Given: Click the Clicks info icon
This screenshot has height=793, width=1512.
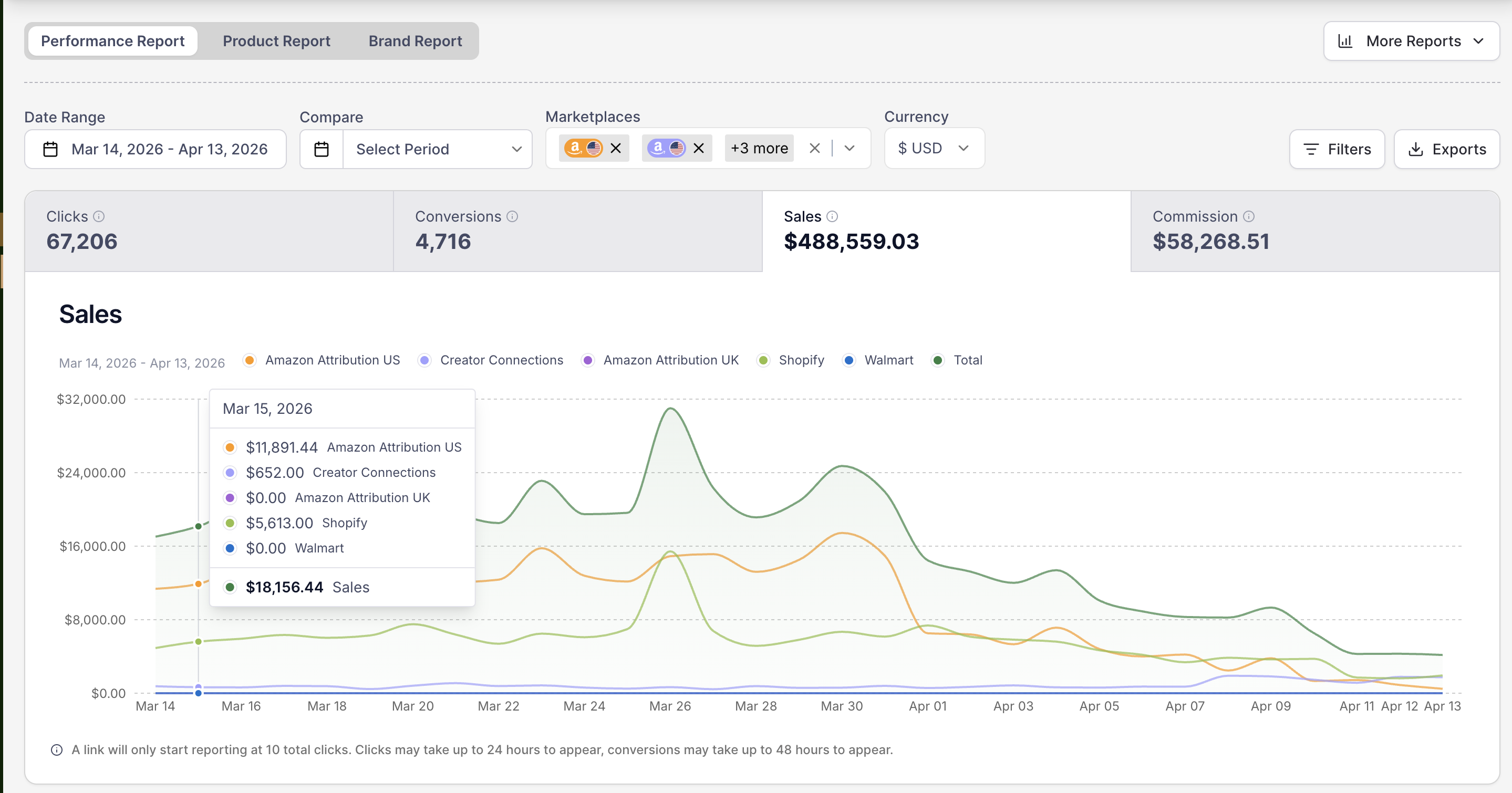Looking at the screenshot, I should pyautogui.click(x=99, y=216).
